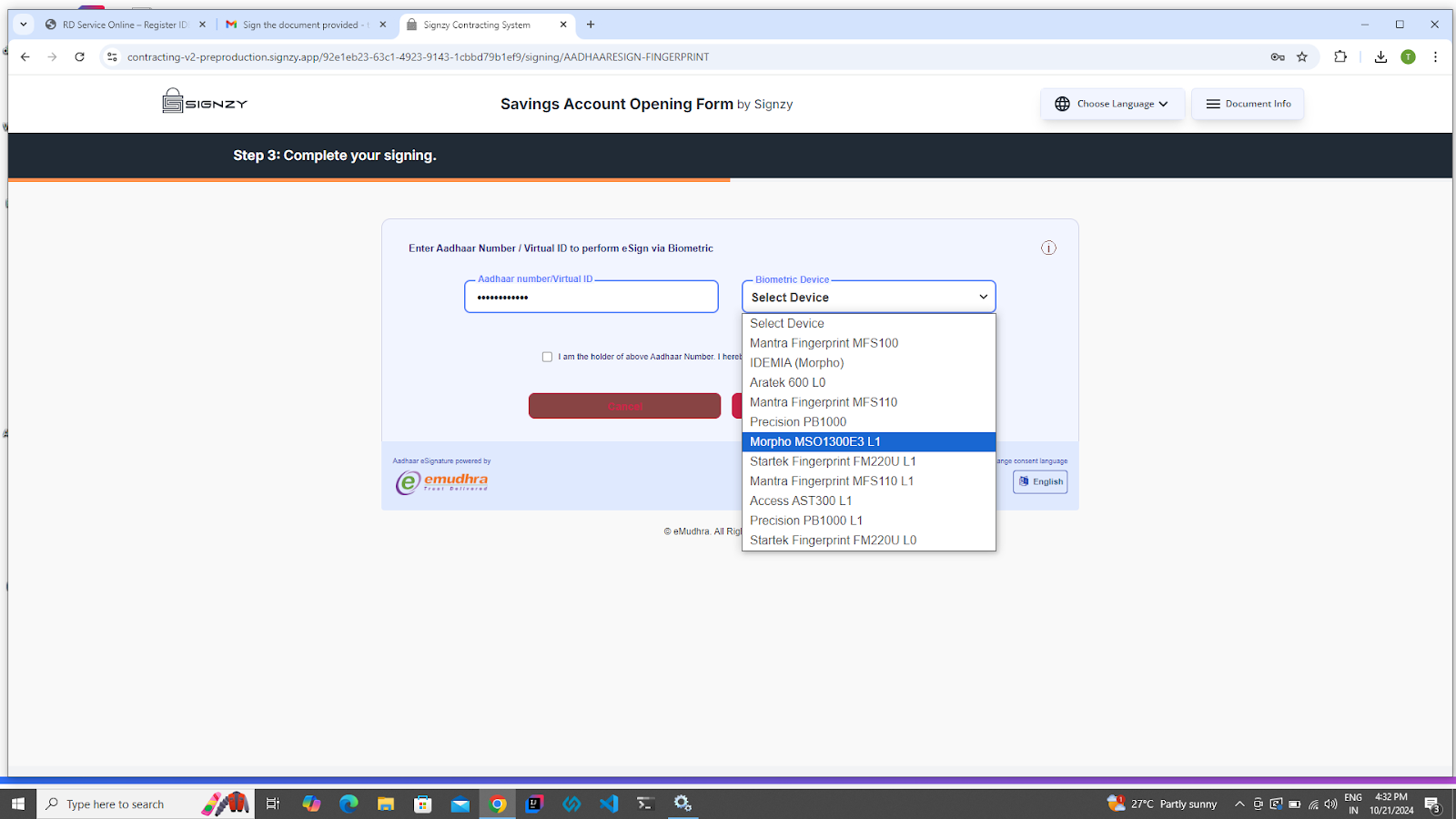
Task: Open IntelliJ IDEA from the taskbar
Action: tap(534, 804)
